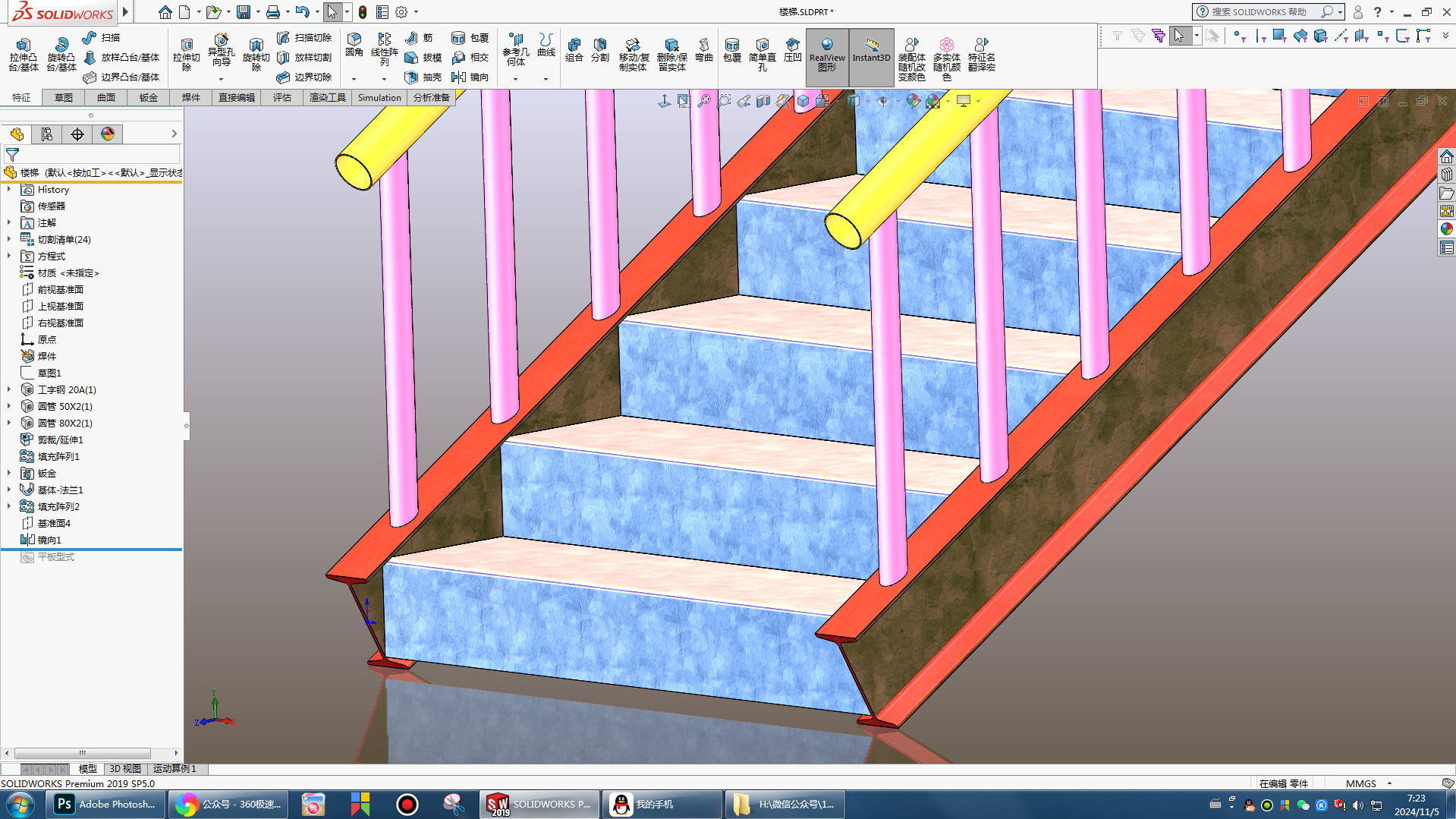1456x819 pixels.
Task: Click the Extruded Boss/Base (拉伸凸台/基体) tool
Action: [x=24, y=55]
